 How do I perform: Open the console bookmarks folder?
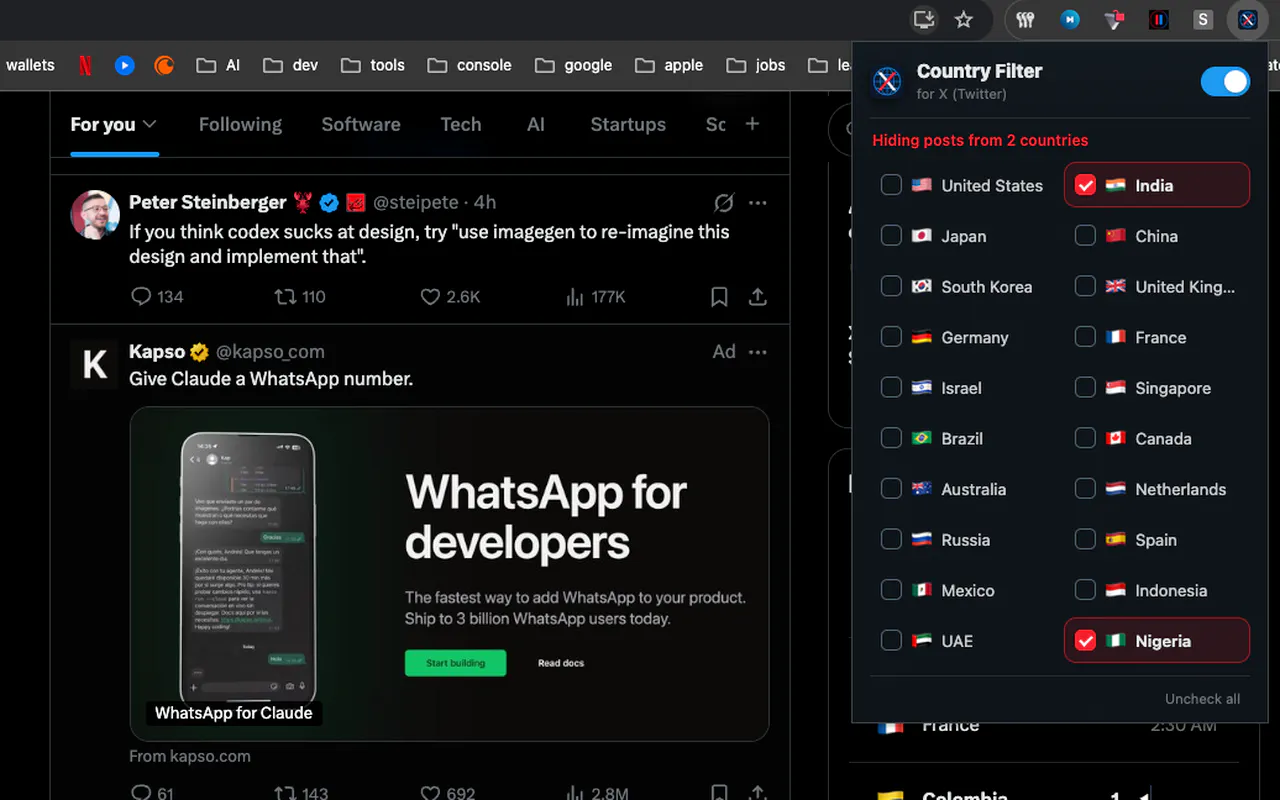[469, 65]
